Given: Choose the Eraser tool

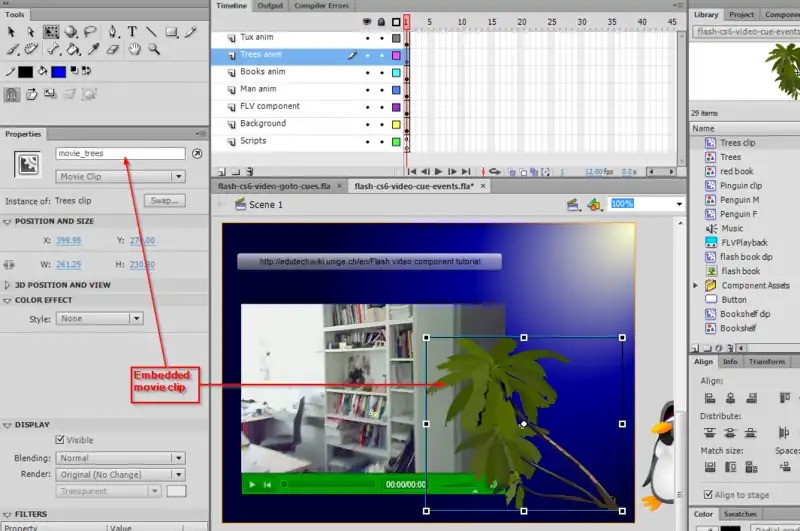Looking at the screenshot, I should 112,48.
